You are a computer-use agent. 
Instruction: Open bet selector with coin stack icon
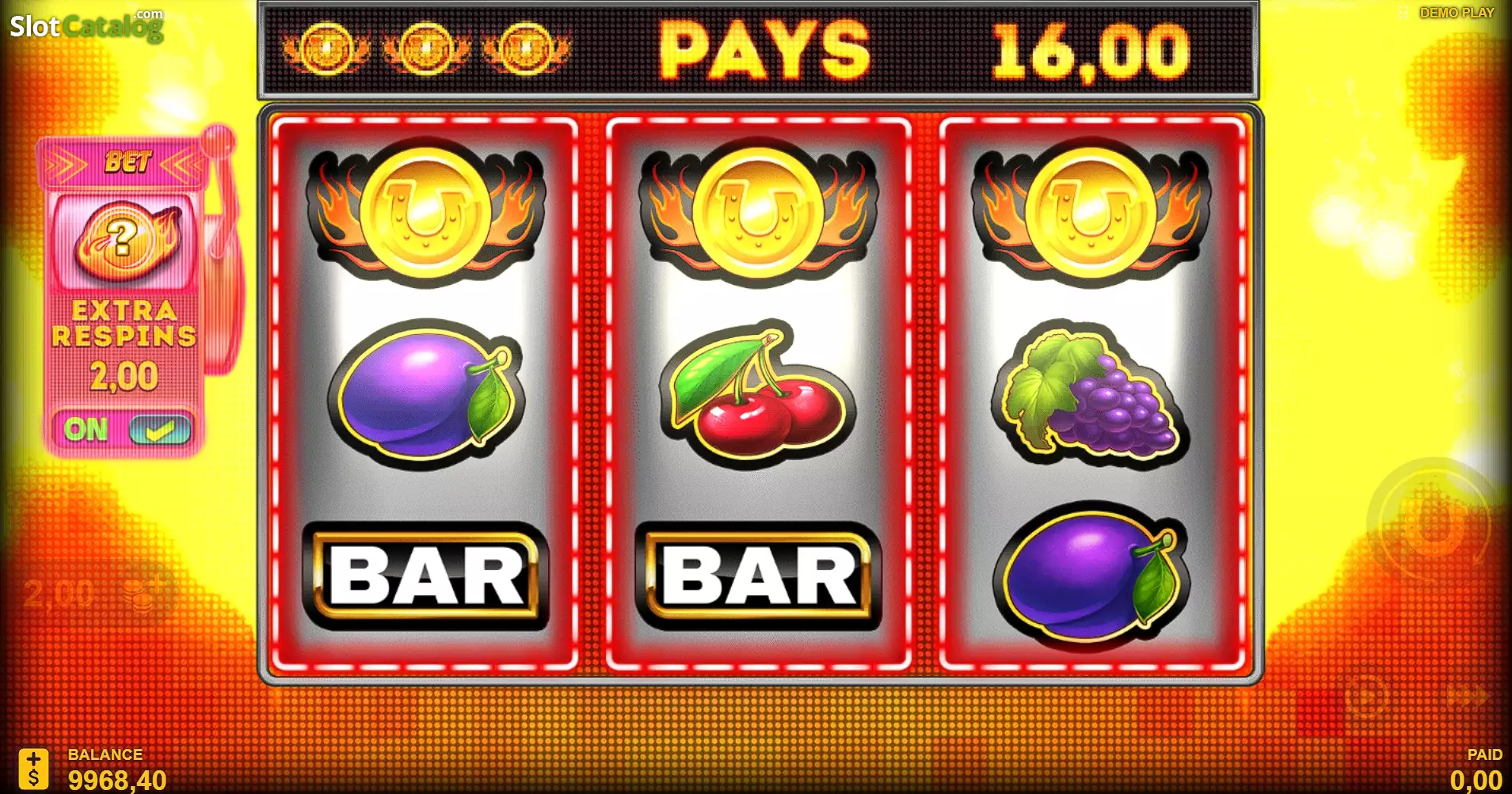[x=143, y=594]
